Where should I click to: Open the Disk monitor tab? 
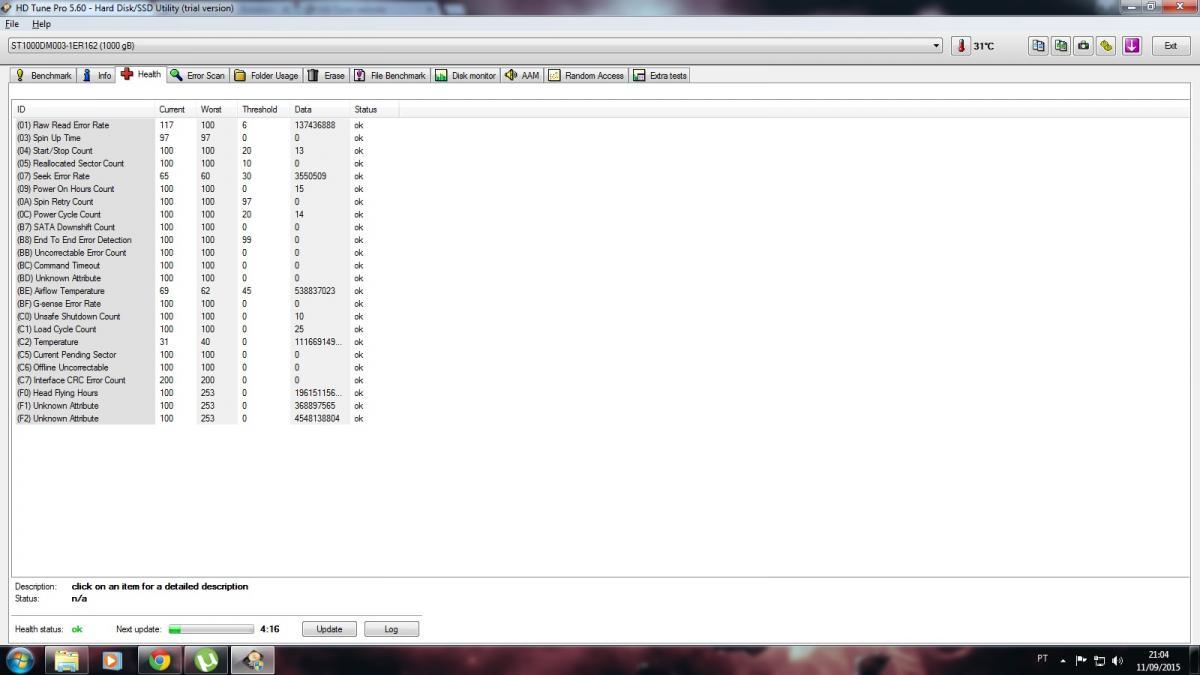coord(466,75)
